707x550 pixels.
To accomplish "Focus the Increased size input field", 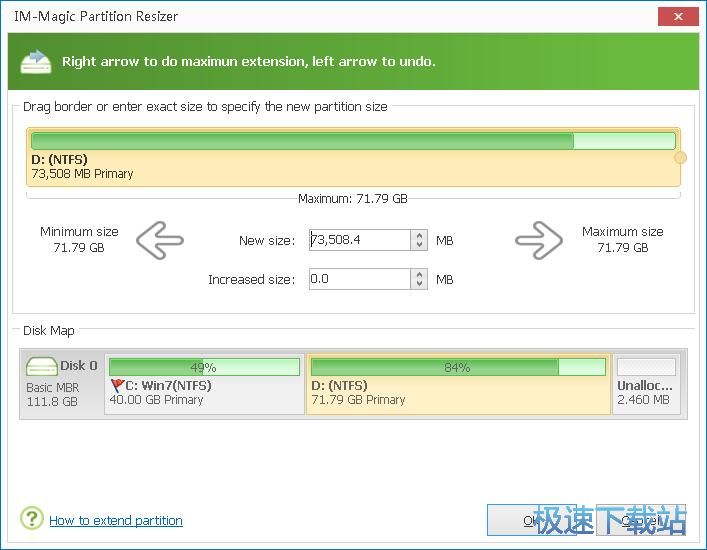I will pos(359,279).
